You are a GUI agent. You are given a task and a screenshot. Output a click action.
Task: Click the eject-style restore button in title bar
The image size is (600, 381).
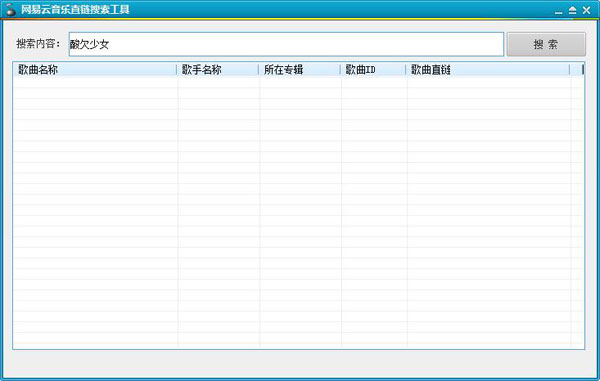[x=572, y=10]
